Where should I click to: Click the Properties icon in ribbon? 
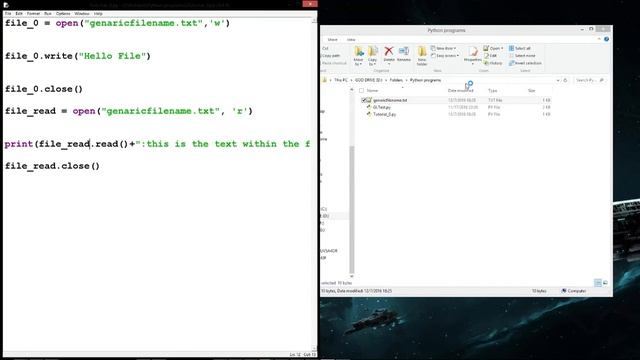click(x=473, y=52)
